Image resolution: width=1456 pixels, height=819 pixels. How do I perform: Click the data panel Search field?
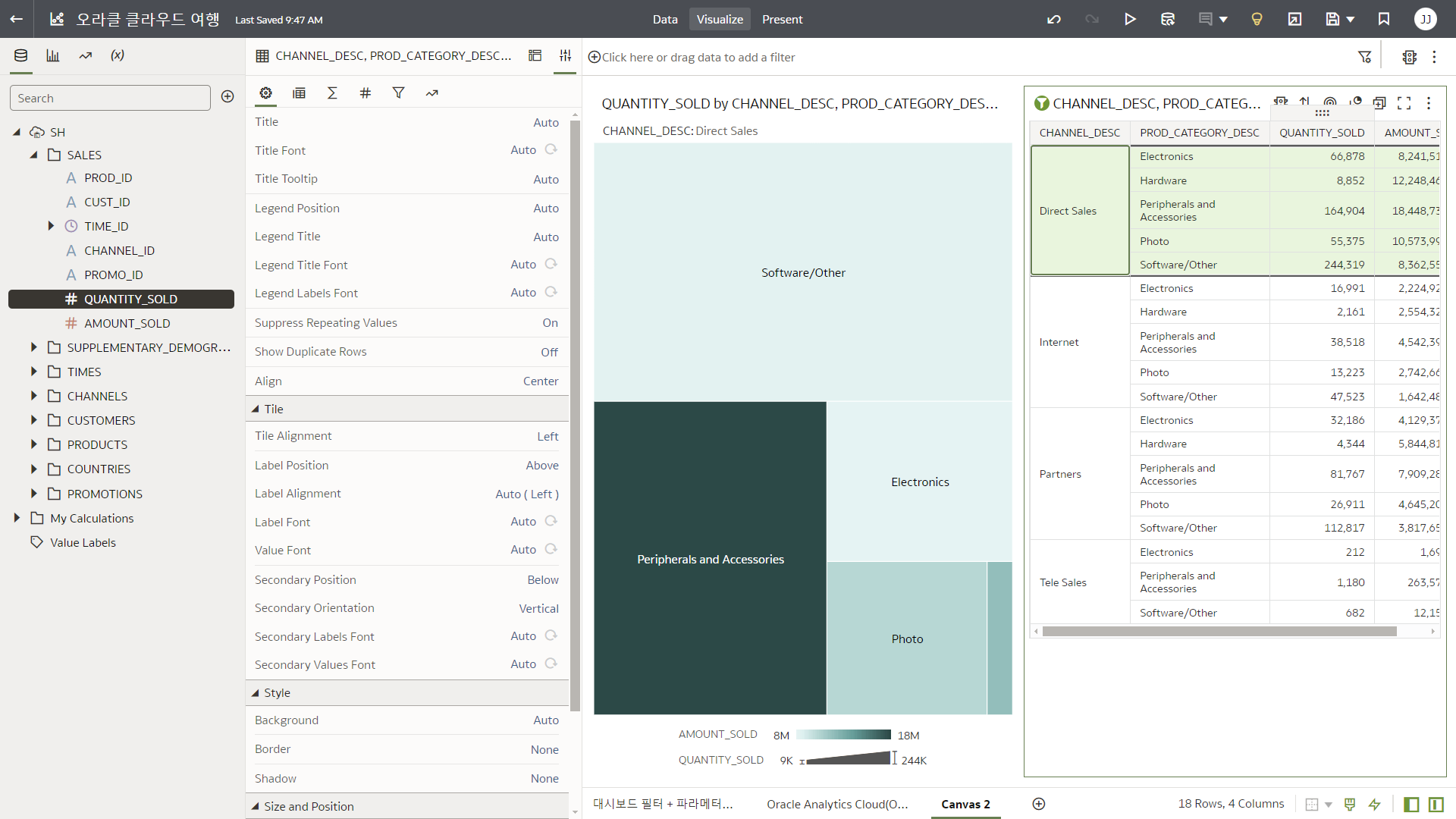(110, 98)
